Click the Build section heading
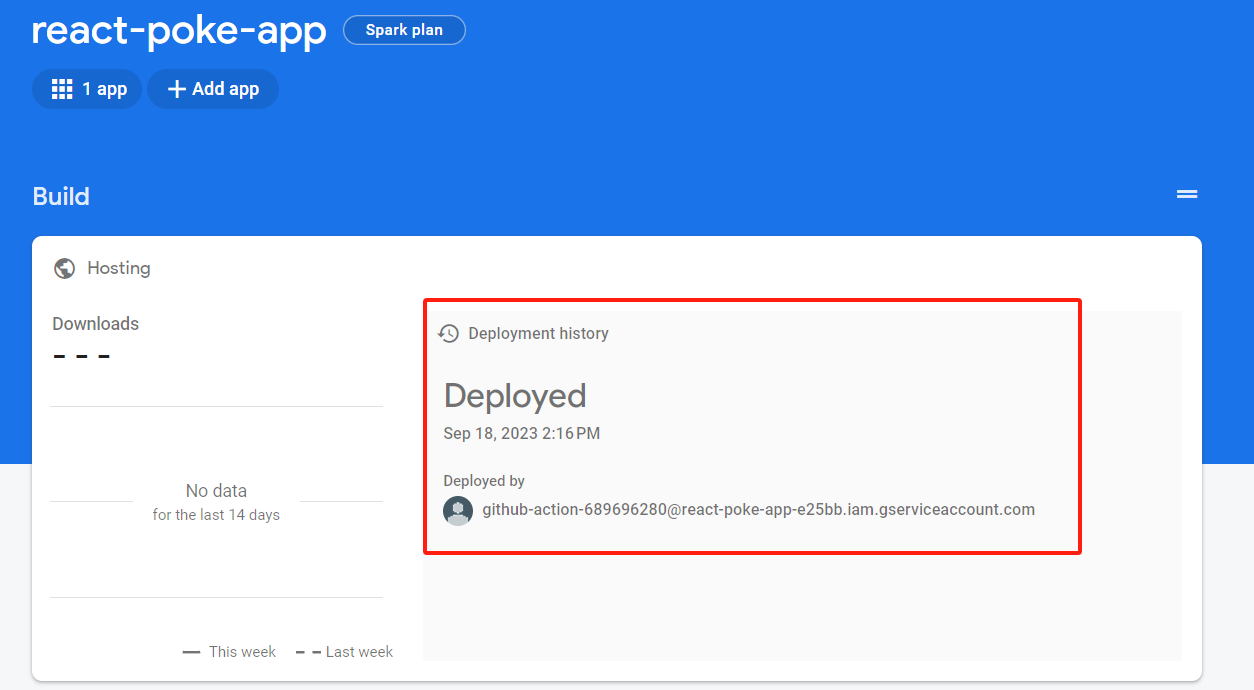 tap(61, 196)
